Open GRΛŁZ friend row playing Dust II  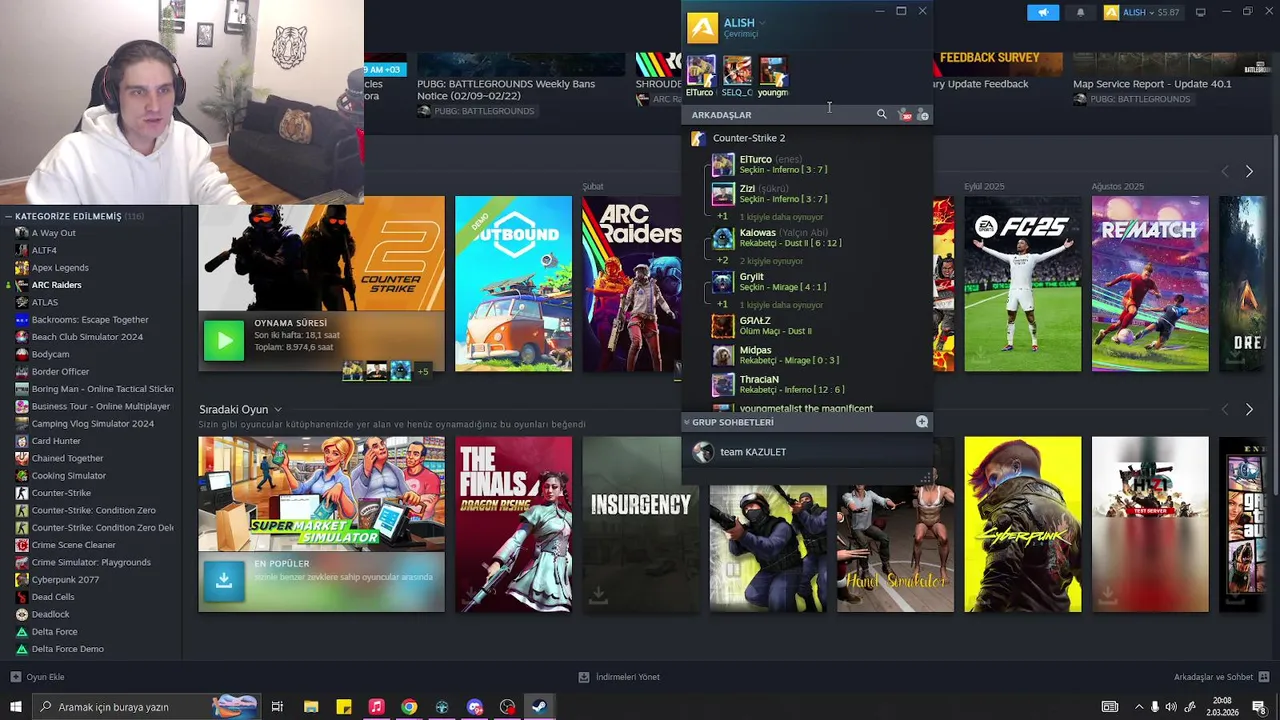tap(807, 326)
